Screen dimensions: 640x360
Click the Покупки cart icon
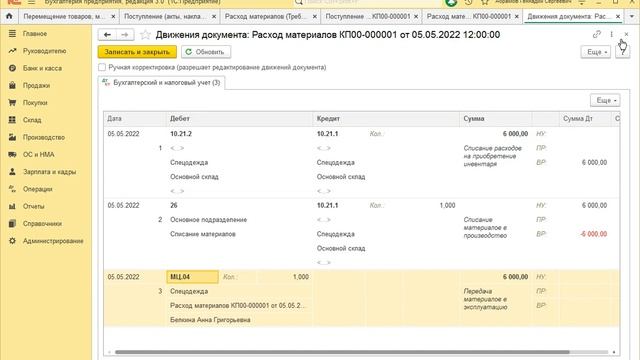click(x=12, y=102)
